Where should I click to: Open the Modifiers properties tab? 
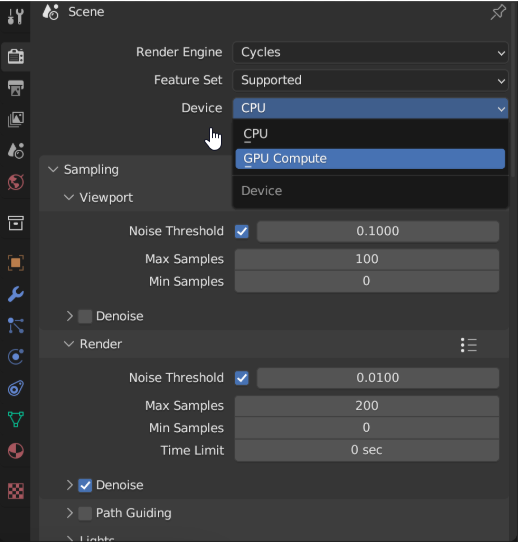[16, 294]
